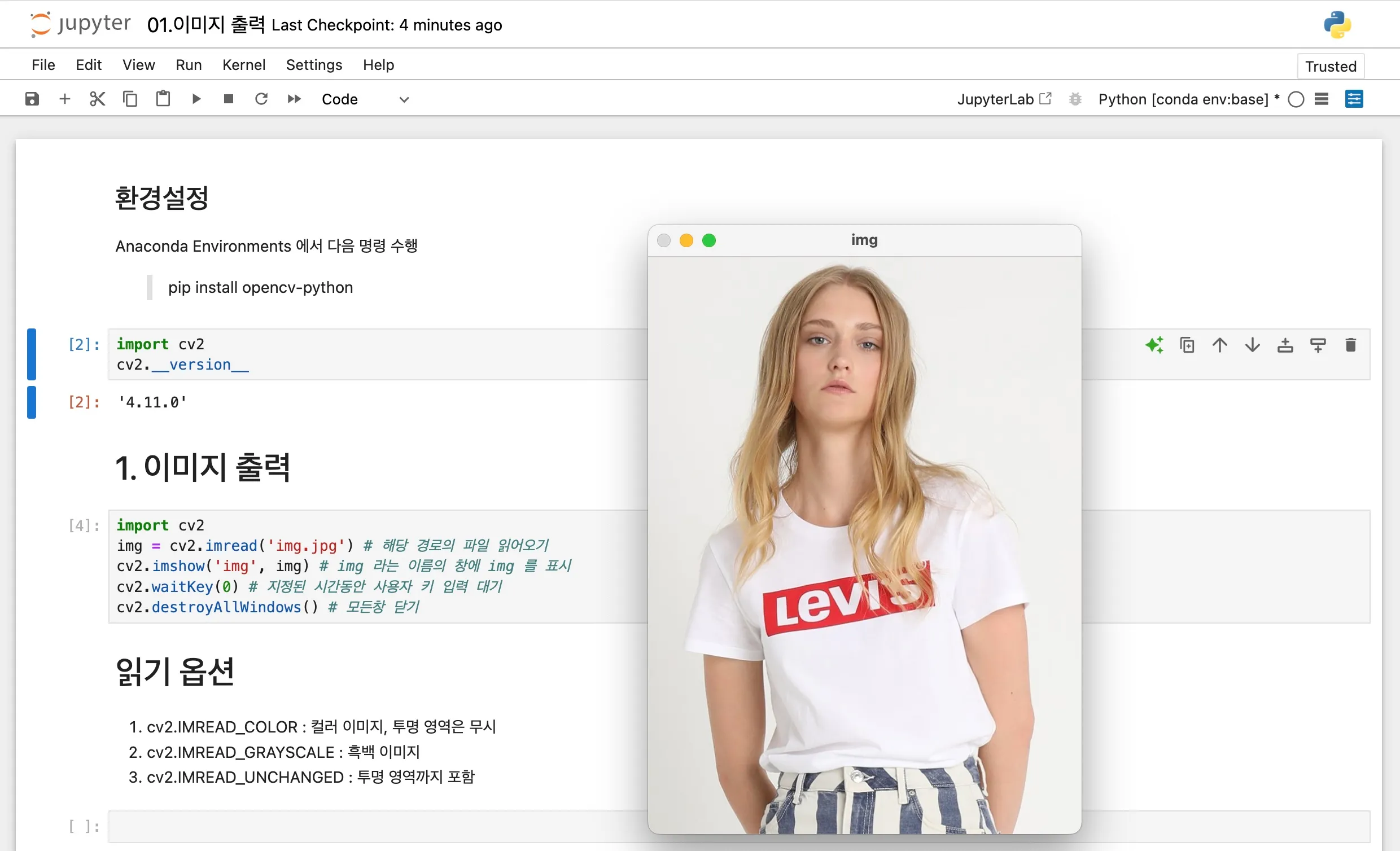Collapse cell [2] input via the blue bar

click(32, 354)
